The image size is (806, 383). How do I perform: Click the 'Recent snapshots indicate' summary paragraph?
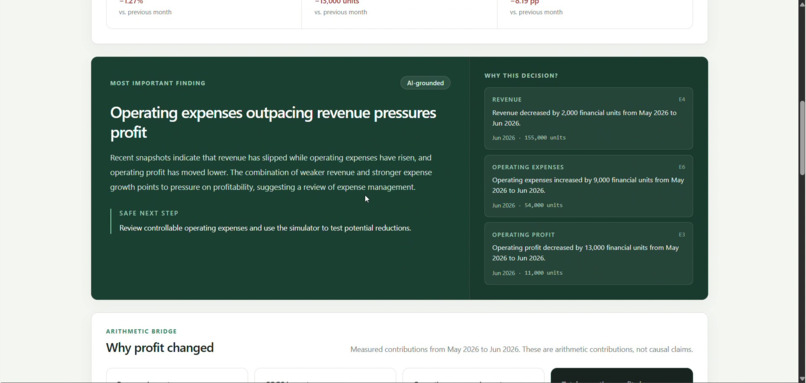tap(271, 172)
